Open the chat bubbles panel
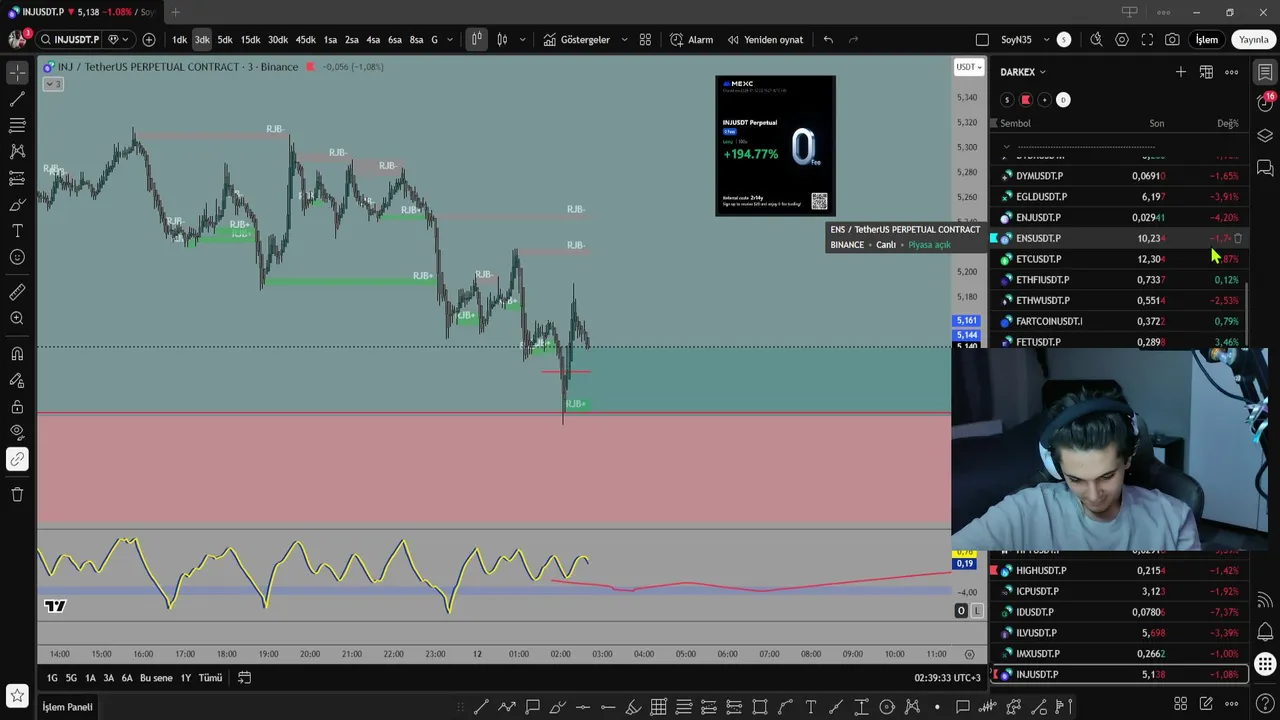The image size is (1280, 720). click(x=1265, y=168)
